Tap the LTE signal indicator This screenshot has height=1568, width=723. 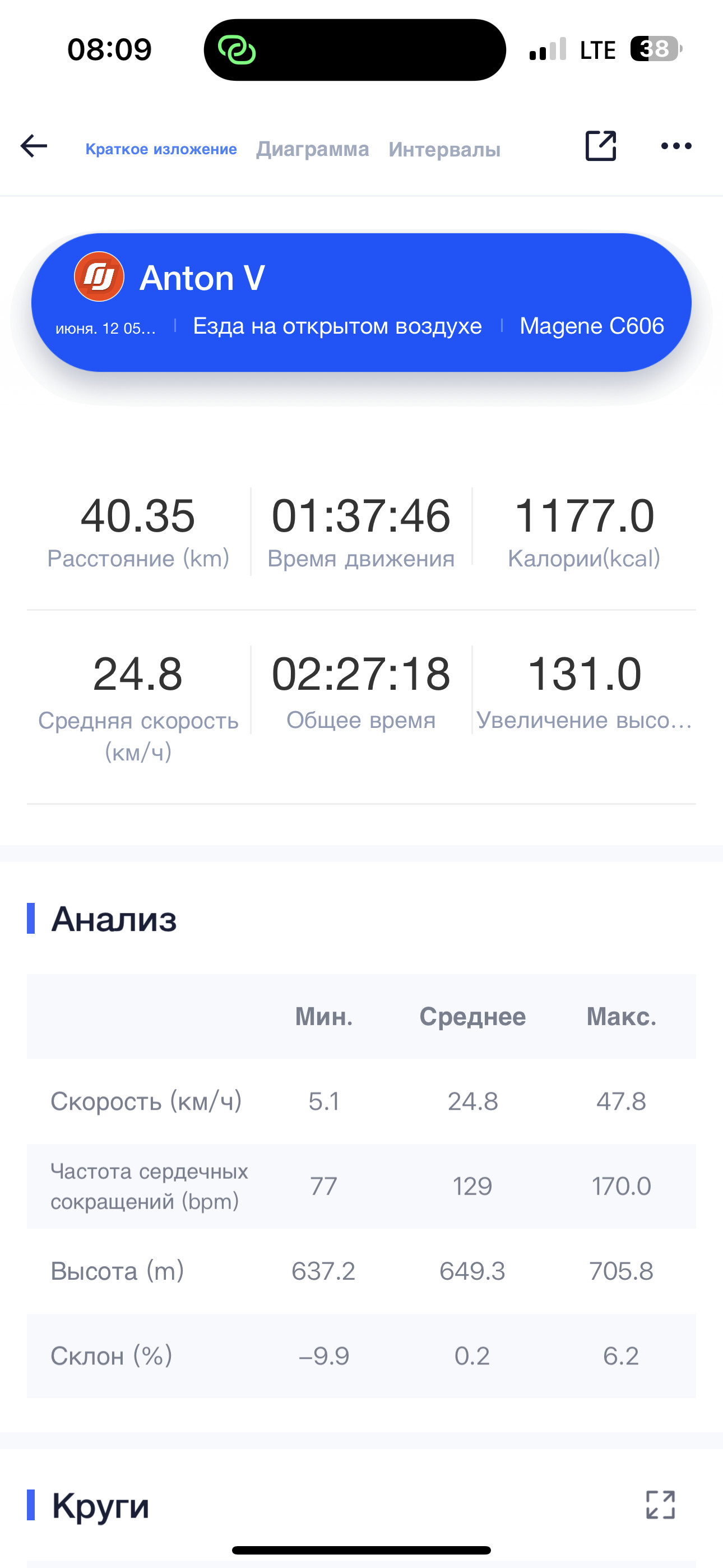tap(597, 50)
